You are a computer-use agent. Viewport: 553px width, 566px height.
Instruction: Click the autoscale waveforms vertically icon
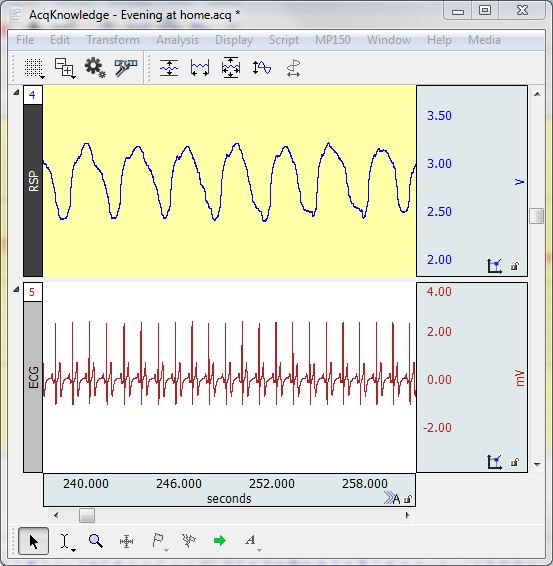click(169, 68)
